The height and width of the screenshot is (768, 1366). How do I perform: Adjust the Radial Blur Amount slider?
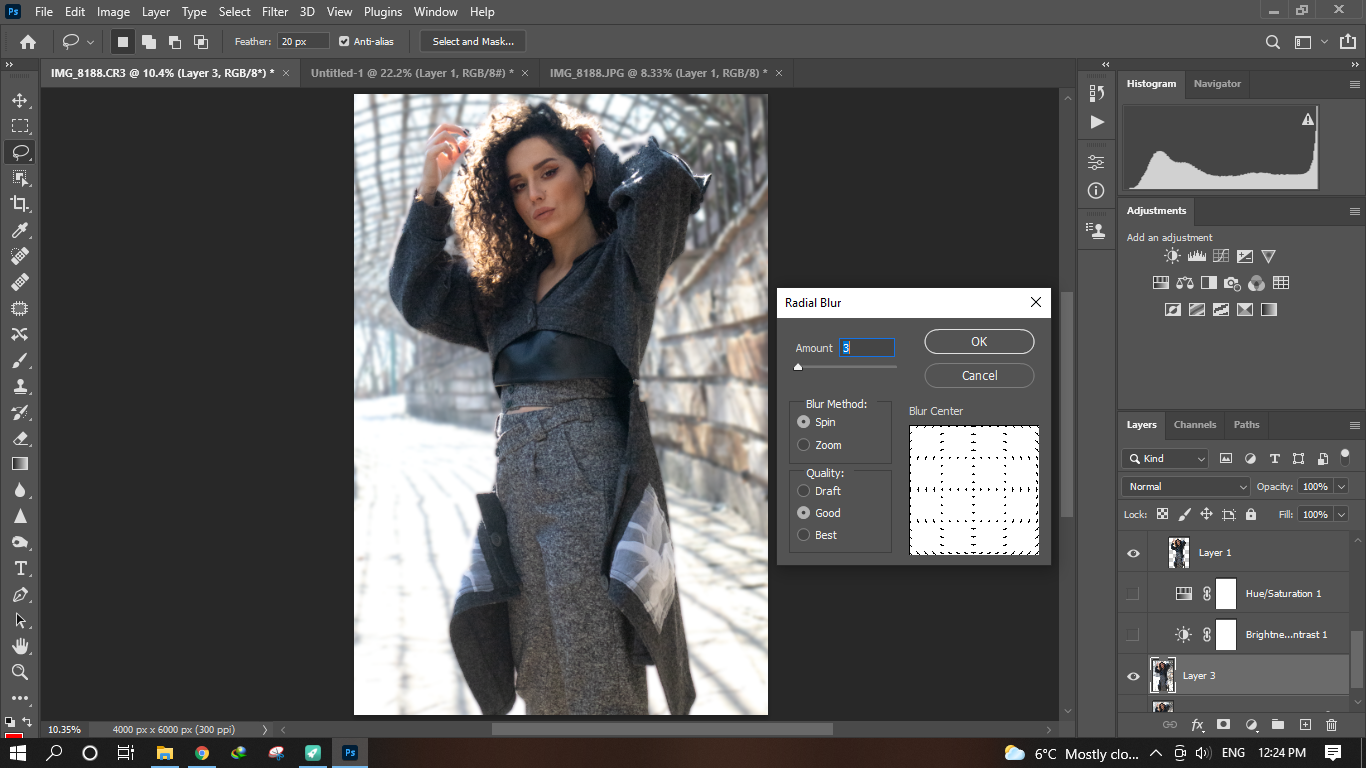798,367
